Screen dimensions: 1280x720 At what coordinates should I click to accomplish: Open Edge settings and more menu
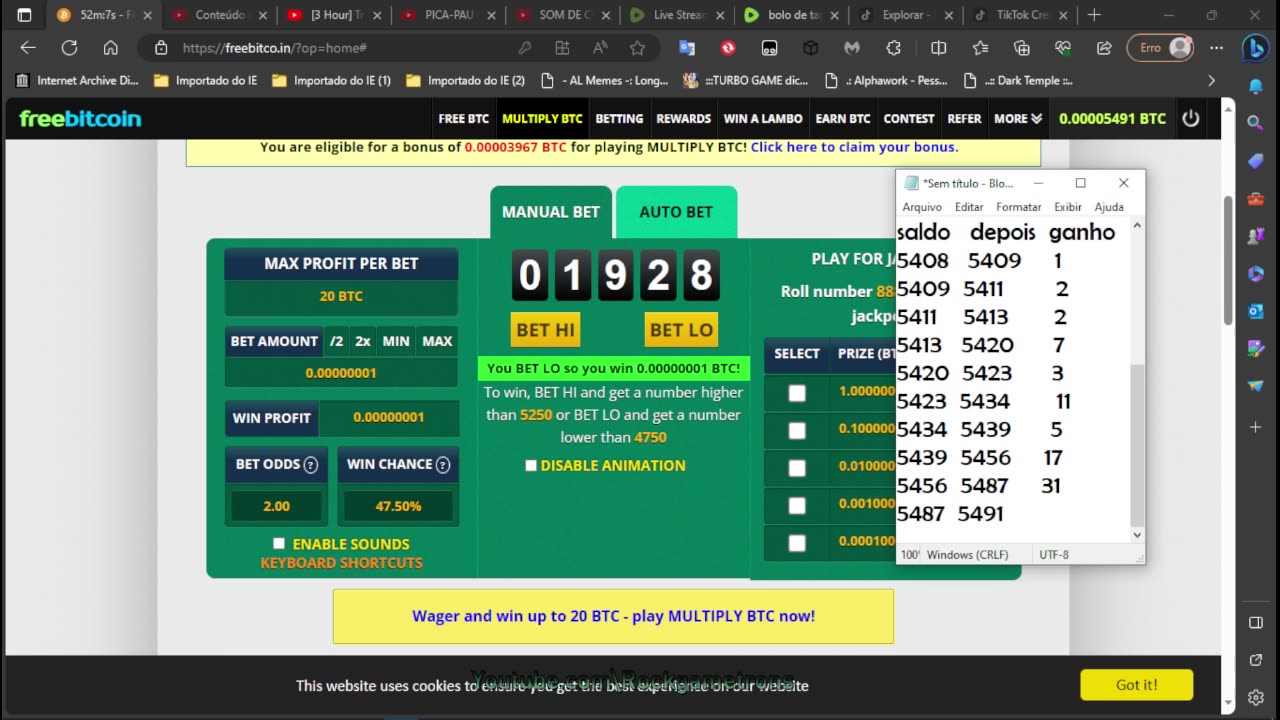click(x=1216, y=48)
